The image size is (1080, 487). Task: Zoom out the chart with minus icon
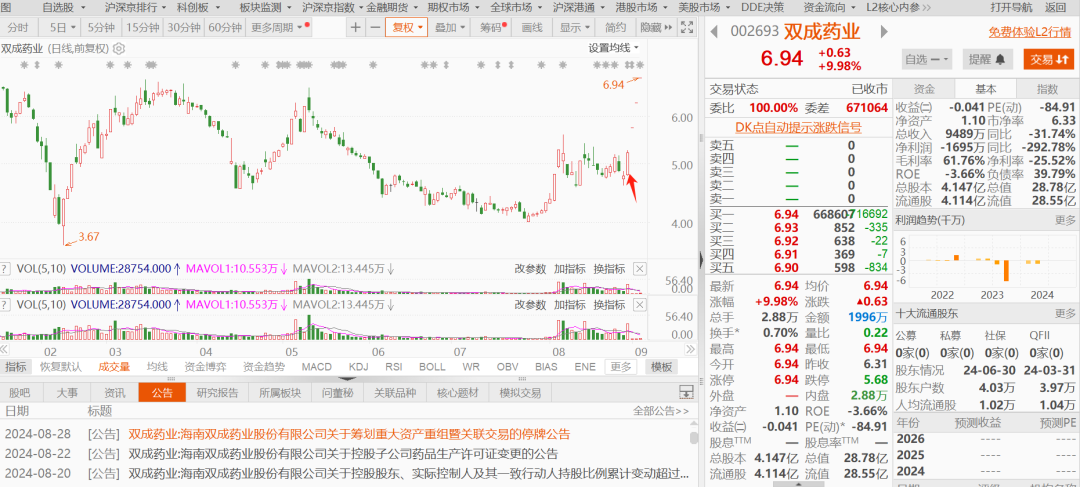(375, 28)
